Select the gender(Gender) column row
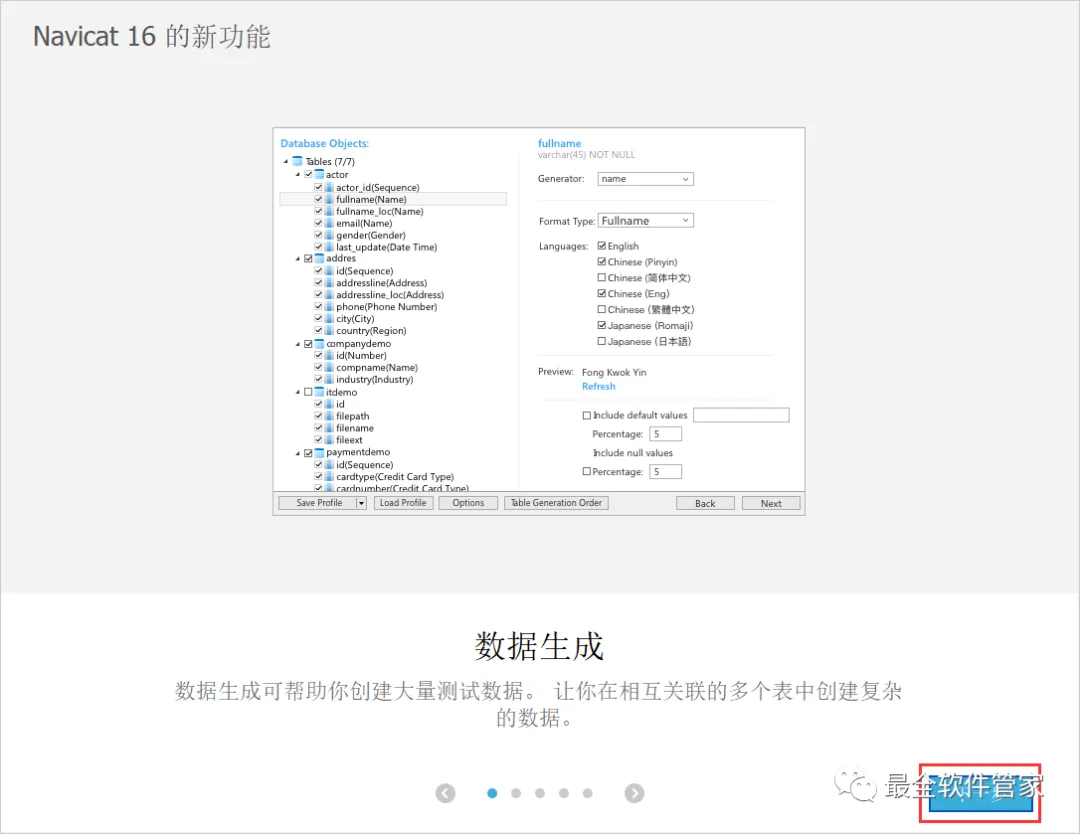This screenshot has height=834, width=1080. (371, 236)
